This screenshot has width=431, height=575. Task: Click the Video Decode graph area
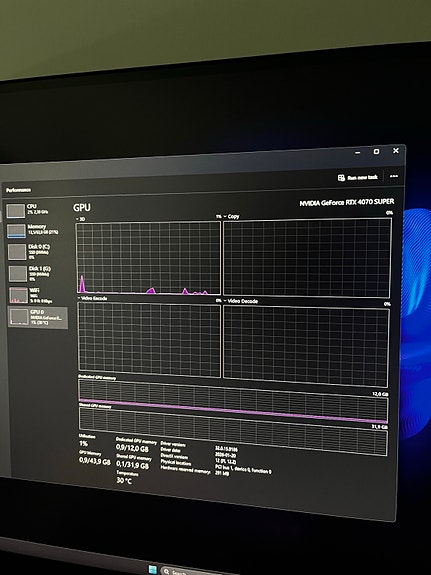306,346
